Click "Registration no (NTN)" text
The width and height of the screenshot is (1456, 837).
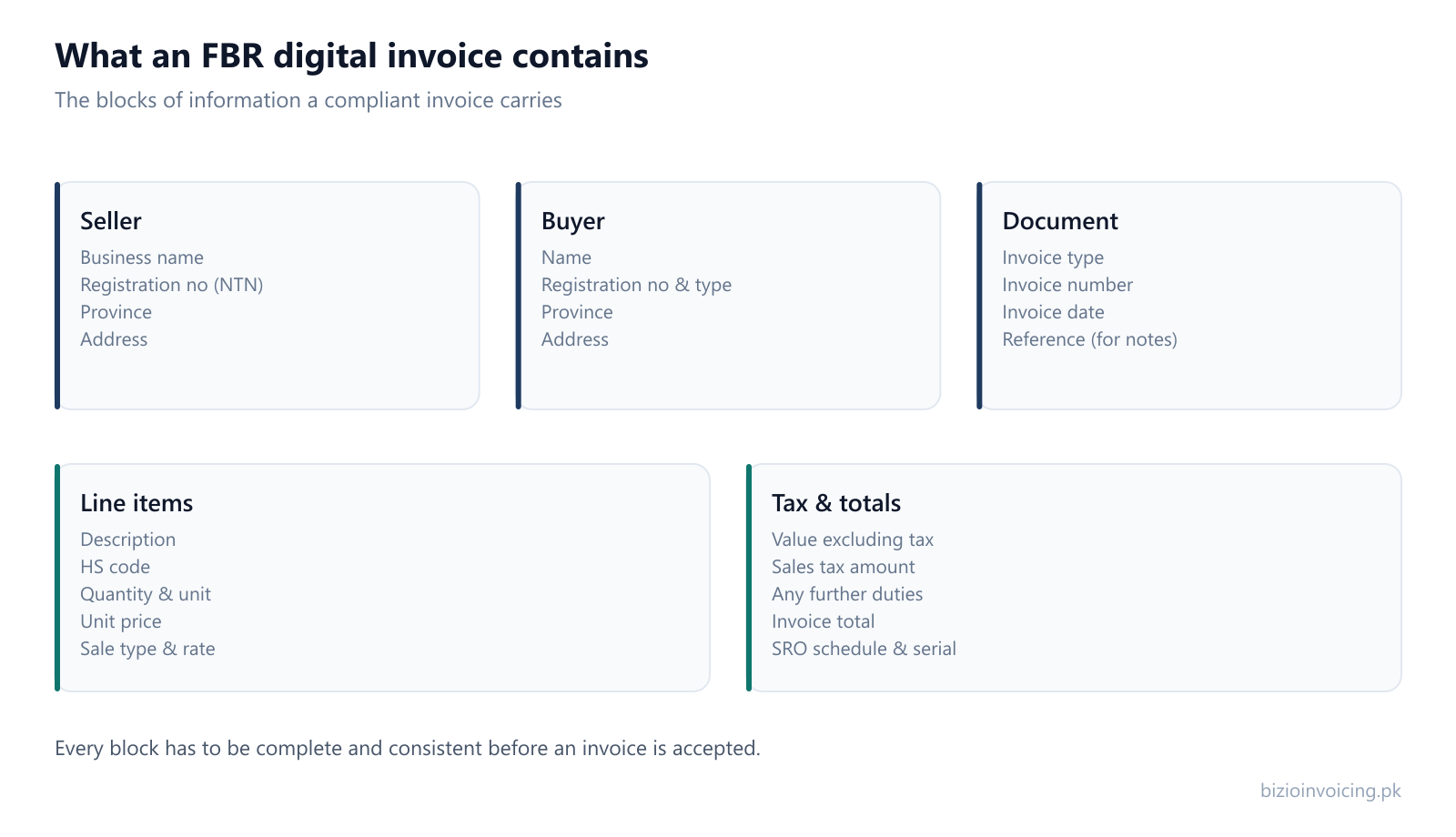tap(172, 285)
